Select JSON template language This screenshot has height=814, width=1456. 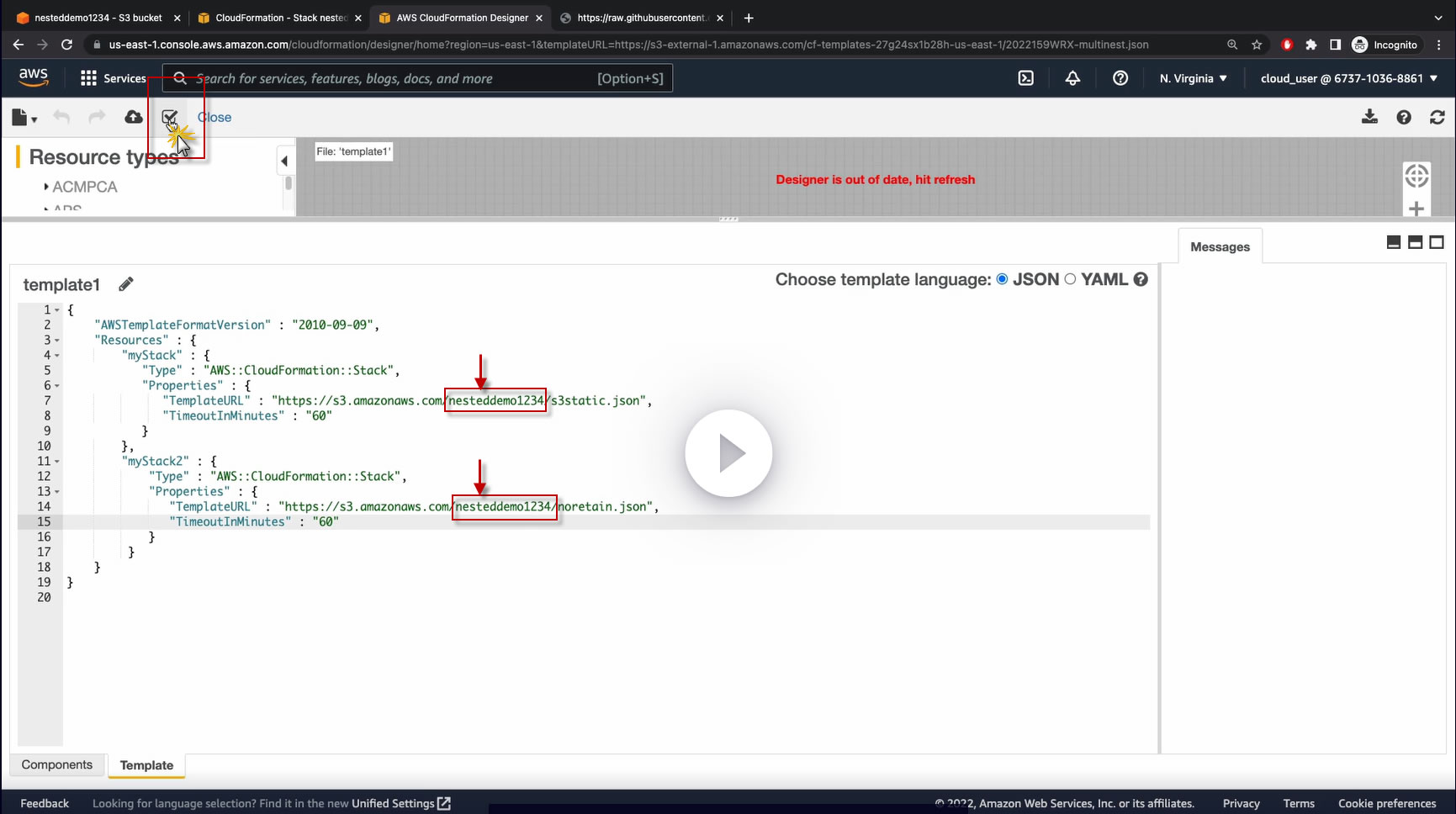tap(1002, 279)
